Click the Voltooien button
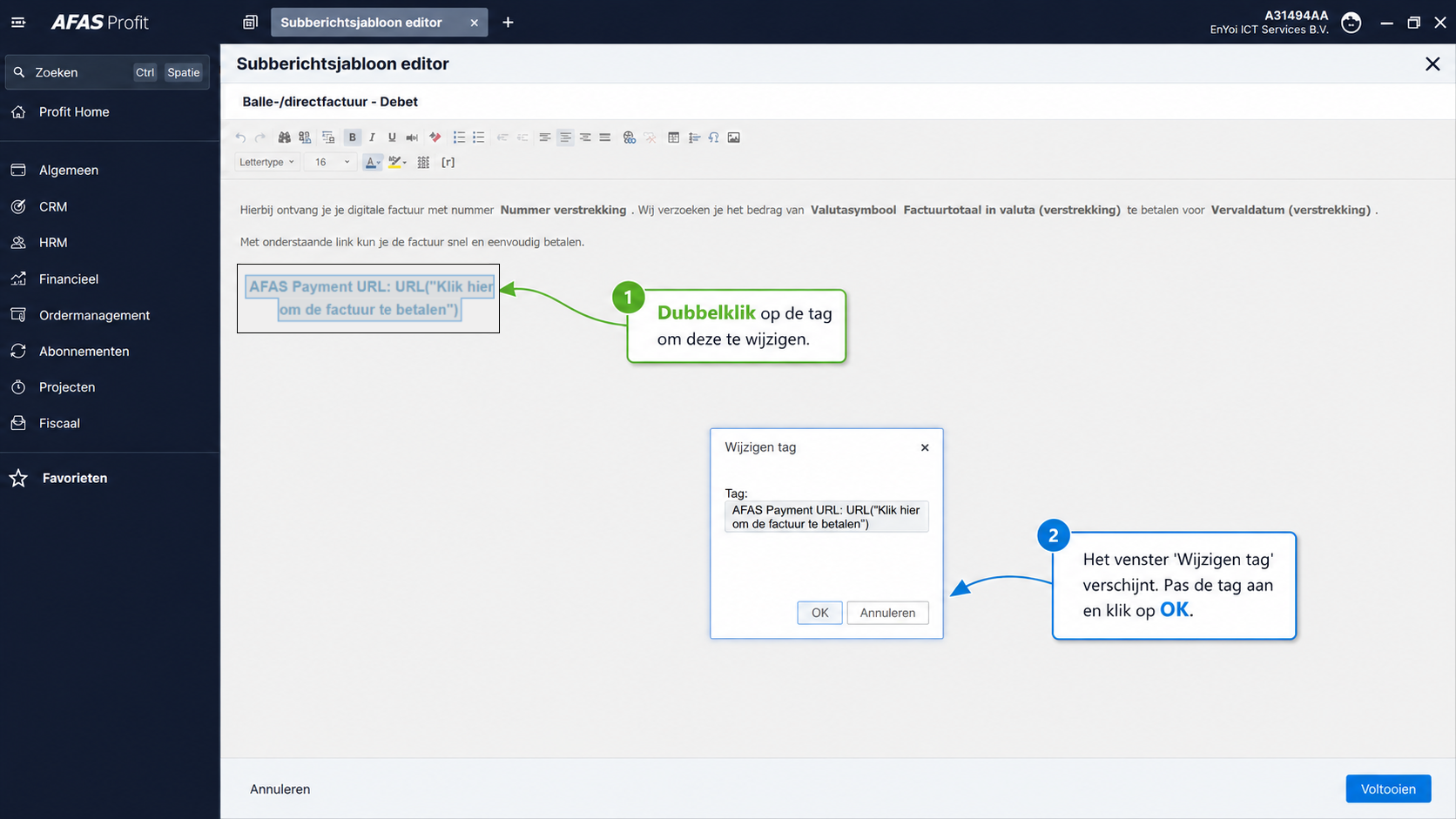The image size is (1456, 819). pos(1388,789)
